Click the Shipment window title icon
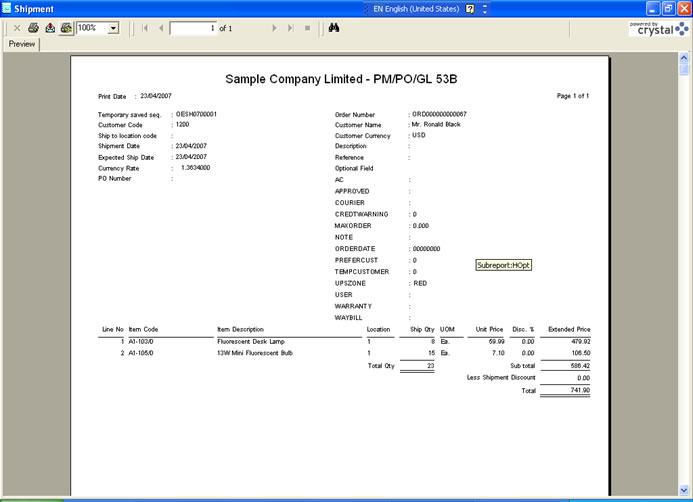This screenshot has width=693, height=502. [7, 8]
